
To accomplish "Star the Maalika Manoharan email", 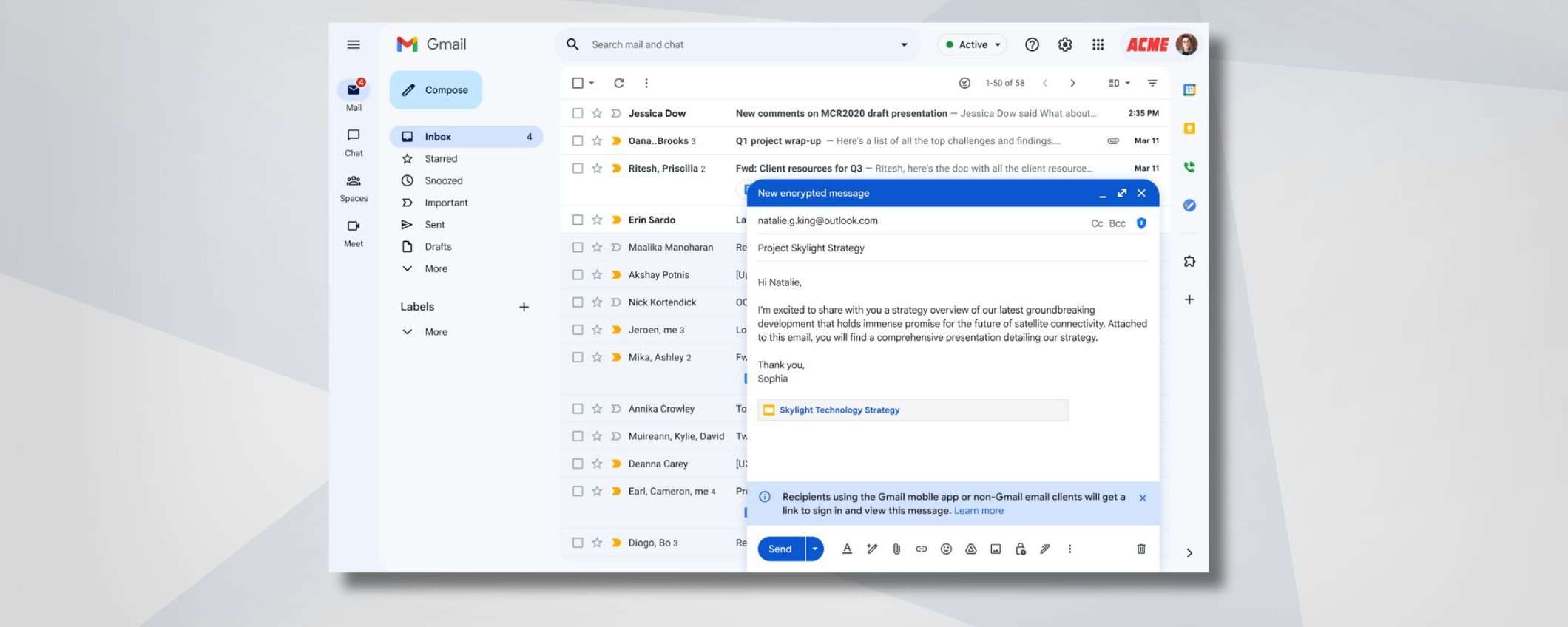I will (597, 247).
